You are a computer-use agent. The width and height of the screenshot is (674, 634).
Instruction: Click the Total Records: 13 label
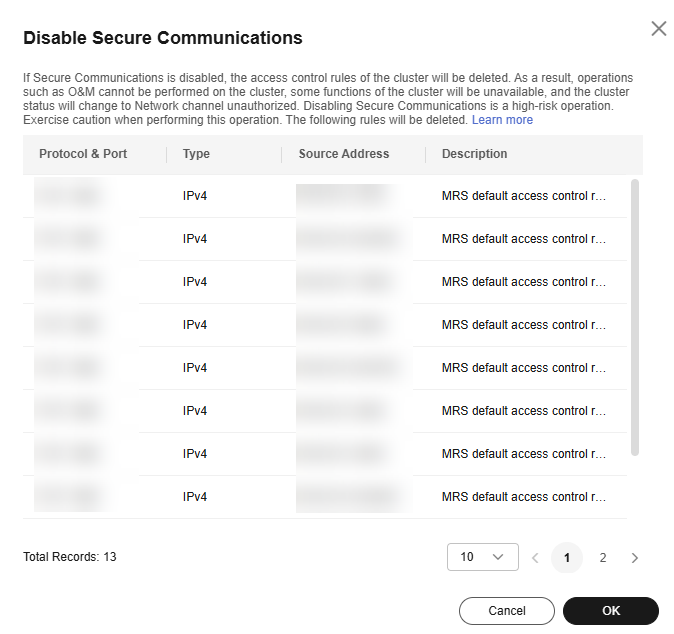point(70,557)
